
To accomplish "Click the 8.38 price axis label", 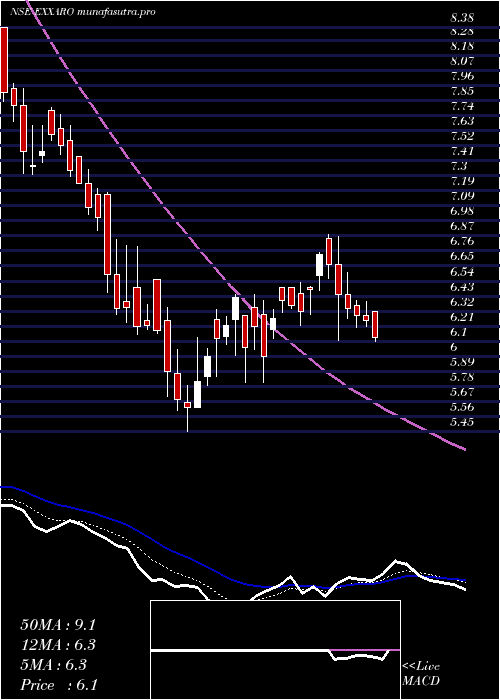I will 462,18.
